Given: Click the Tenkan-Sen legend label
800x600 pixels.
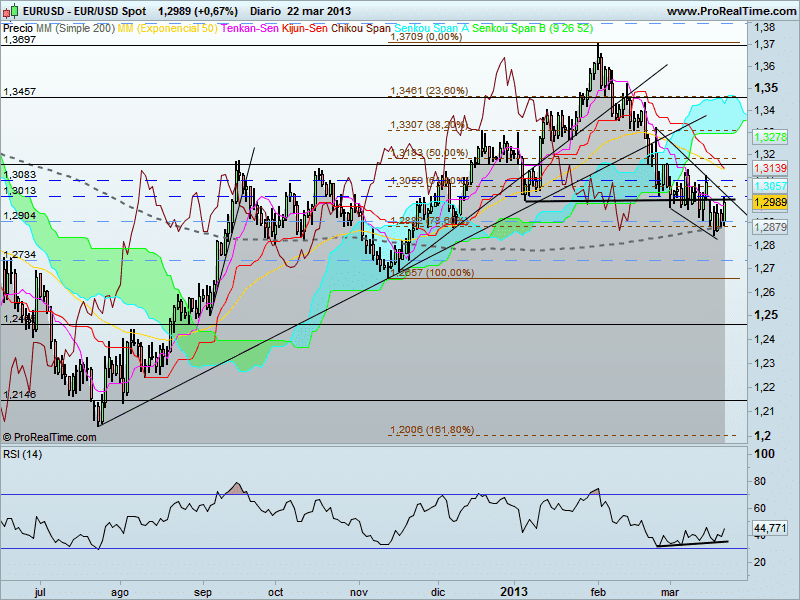Looking at the screenshot, I should [249, 29].
